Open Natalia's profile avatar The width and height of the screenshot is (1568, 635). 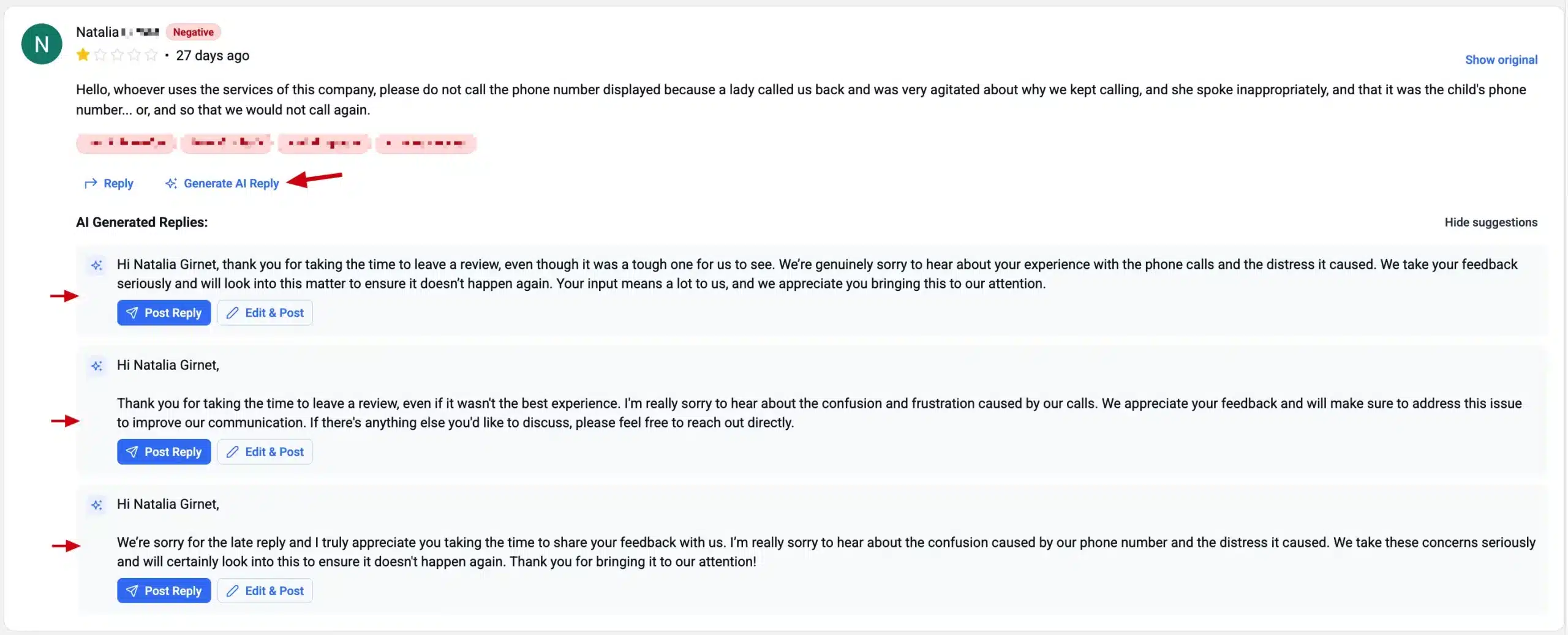(42, 43)
